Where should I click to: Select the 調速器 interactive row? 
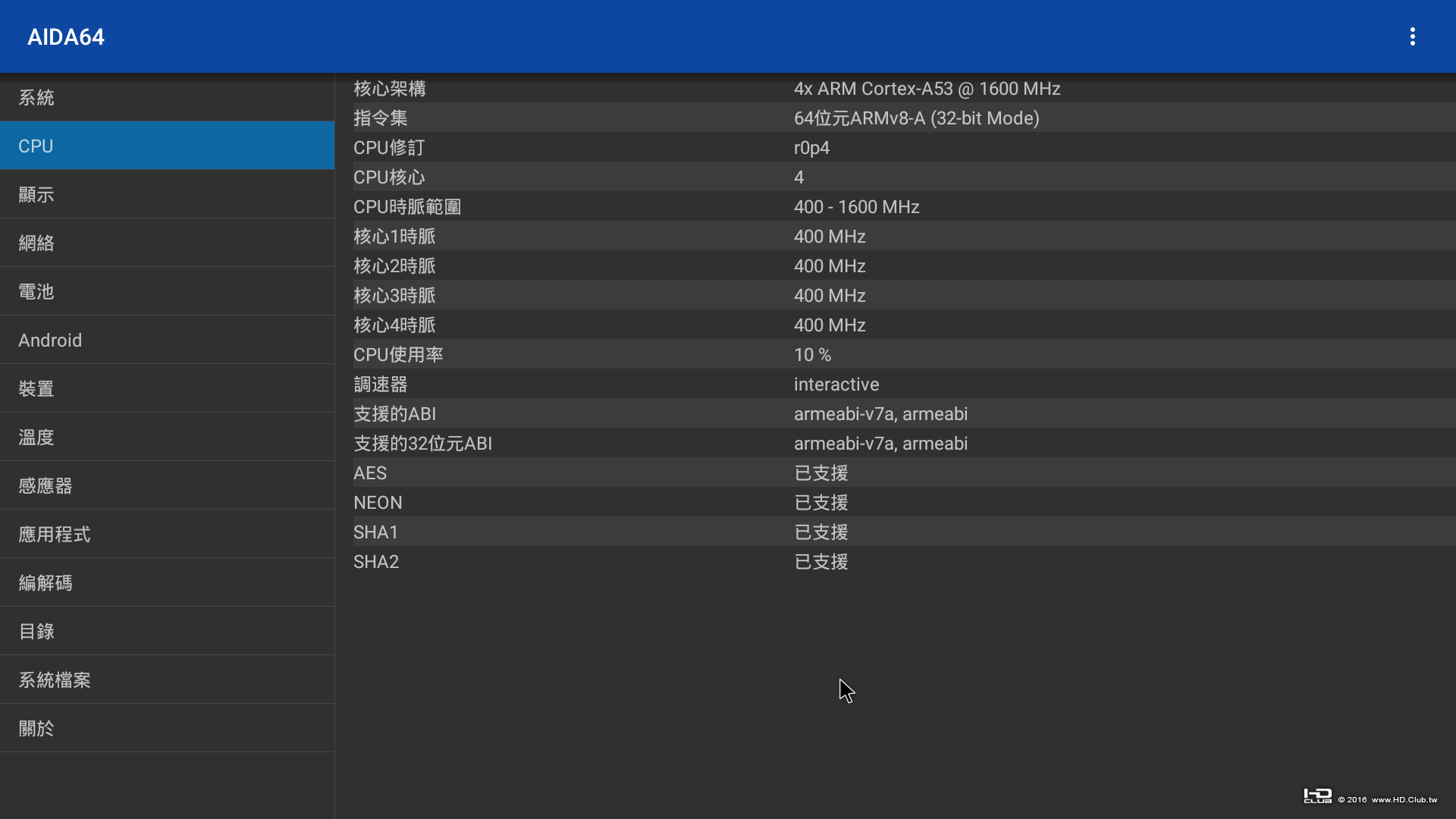895,384
